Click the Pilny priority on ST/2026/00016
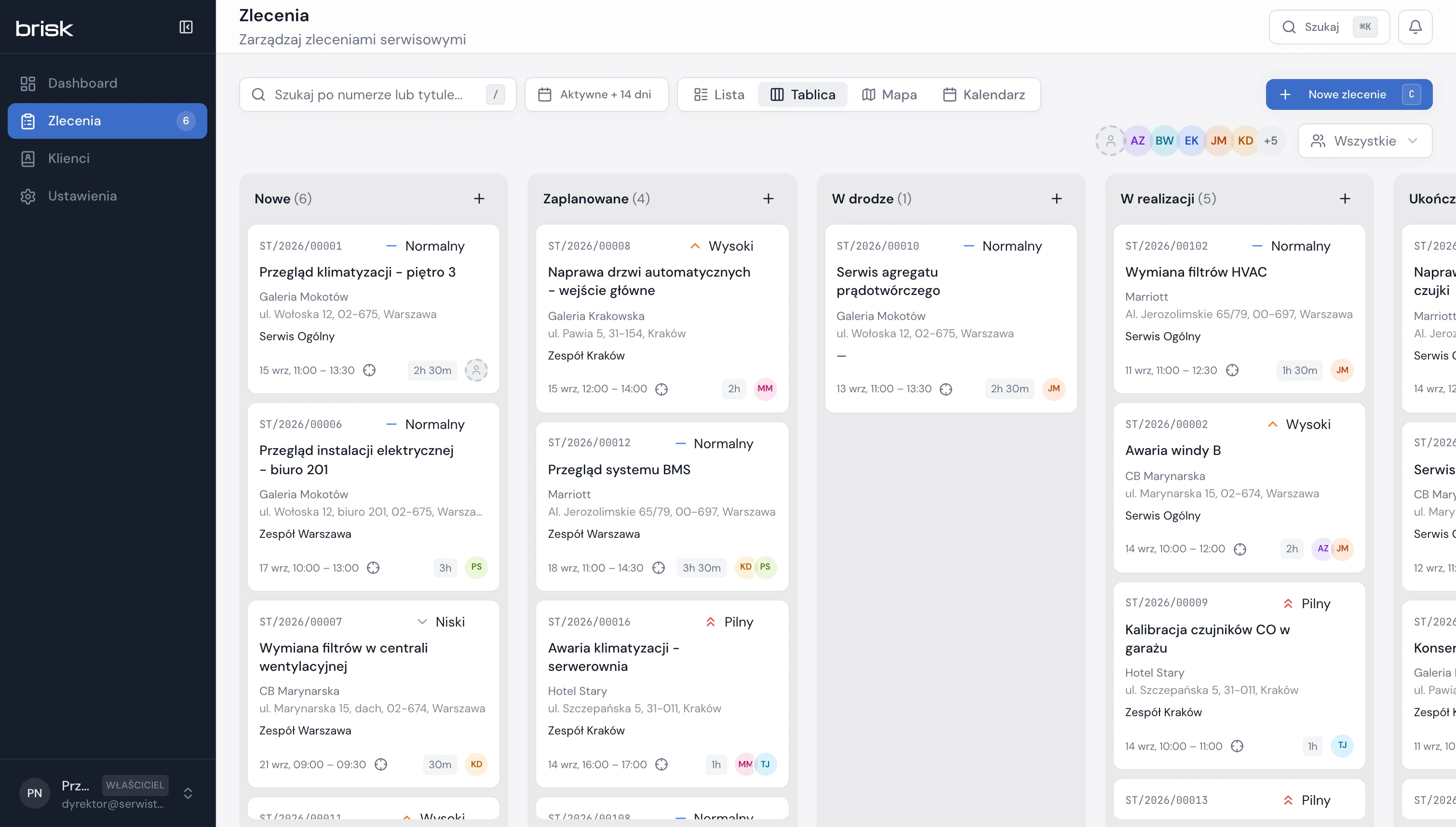Image resolution: width=1456 pixels, height=827 pixels. (729, 622)
